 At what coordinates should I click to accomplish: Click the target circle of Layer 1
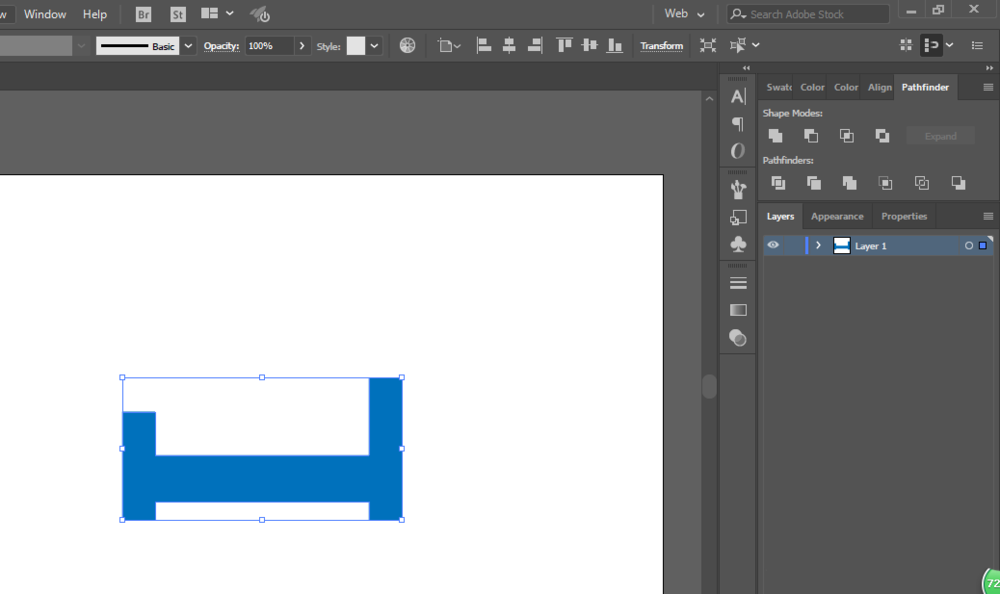tap(969, 246)
